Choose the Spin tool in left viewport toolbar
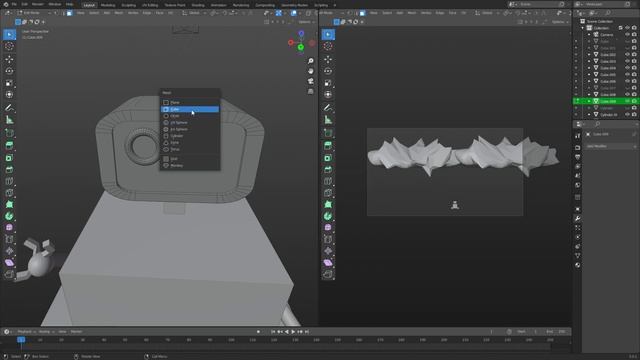The height and width of the screenshot is (360, 640). tap(9, 216)
